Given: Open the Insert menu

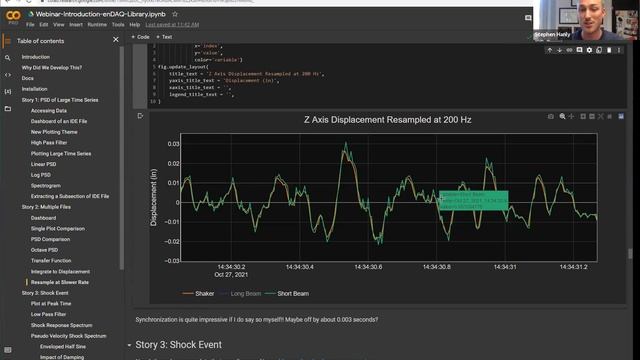Looking at the screenshot, I should [76, 25].
